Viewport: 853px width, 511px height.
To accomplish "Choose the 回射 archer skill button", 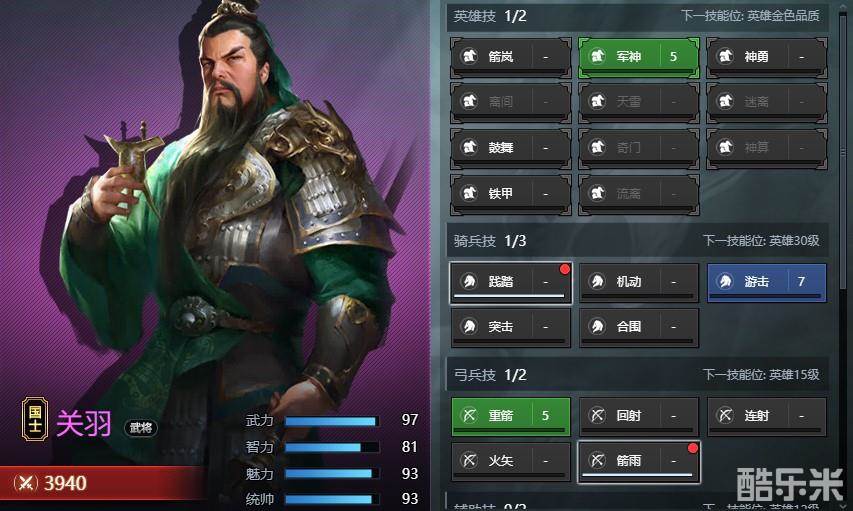I will [639, 416].
